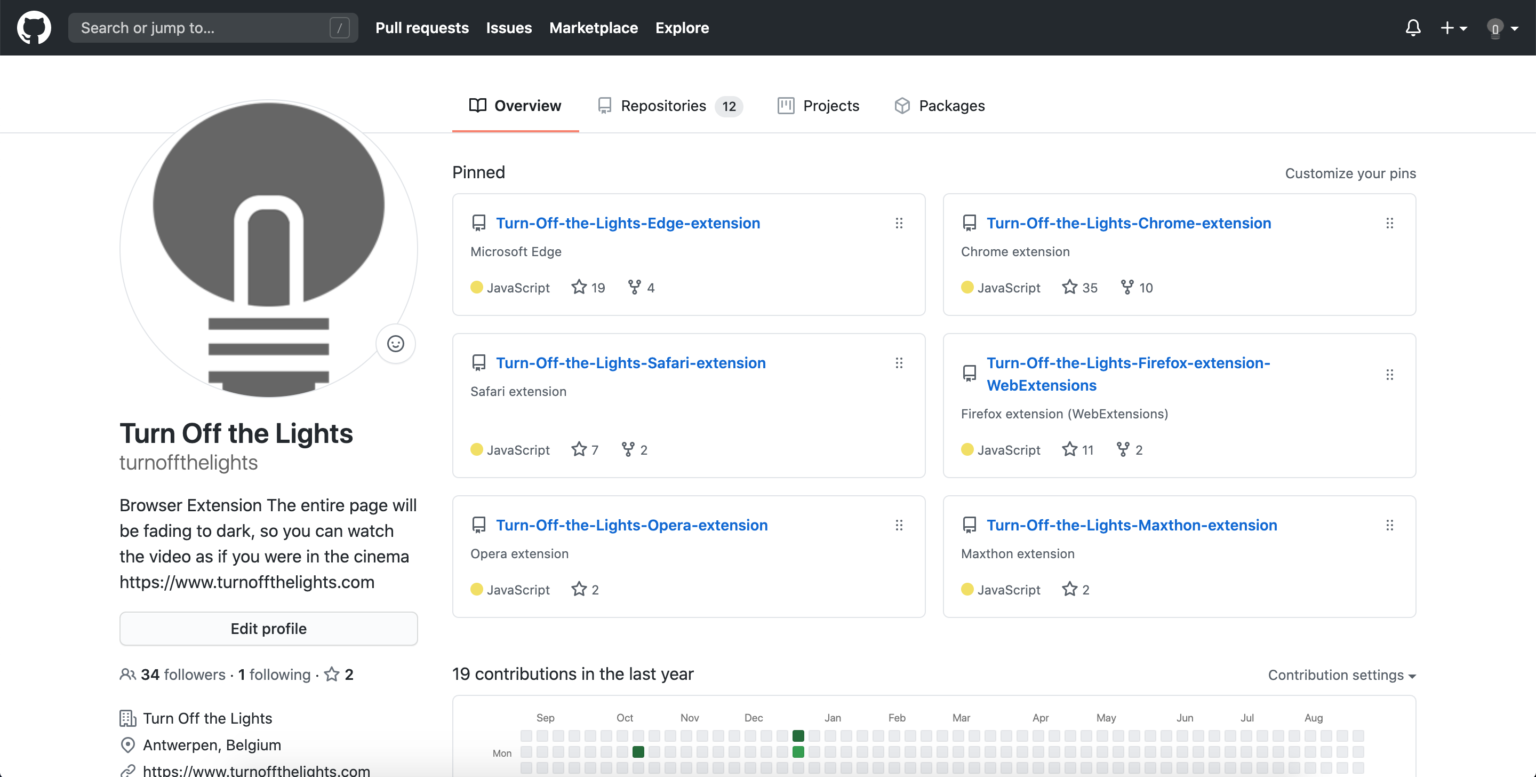Screen dimensions: 1536x777
Task: Click the Microsoft Edge description text
Action: tap(516, 252)
